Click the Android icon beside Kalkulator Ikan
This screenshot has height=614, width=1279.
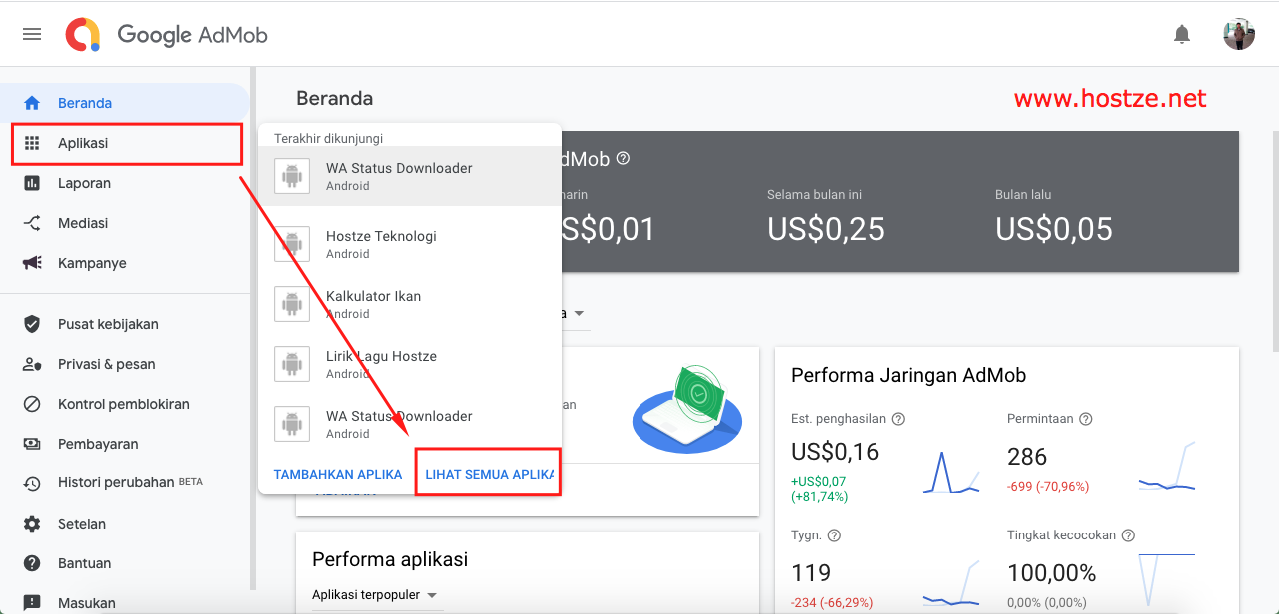(292, 304)
